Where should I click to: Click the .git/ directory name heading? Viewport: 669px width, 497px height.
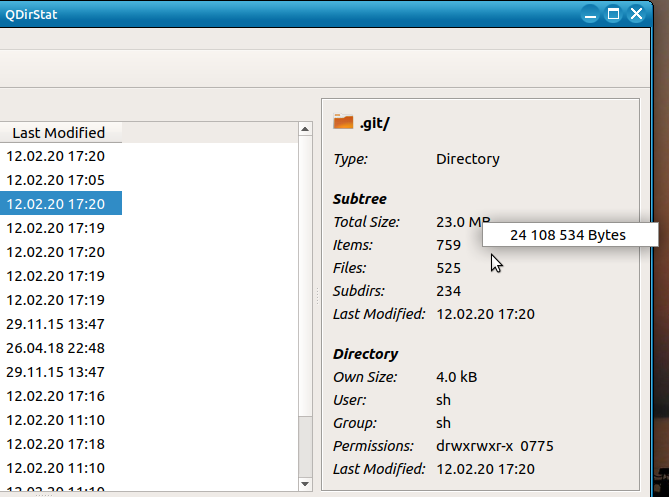(375, 123)
